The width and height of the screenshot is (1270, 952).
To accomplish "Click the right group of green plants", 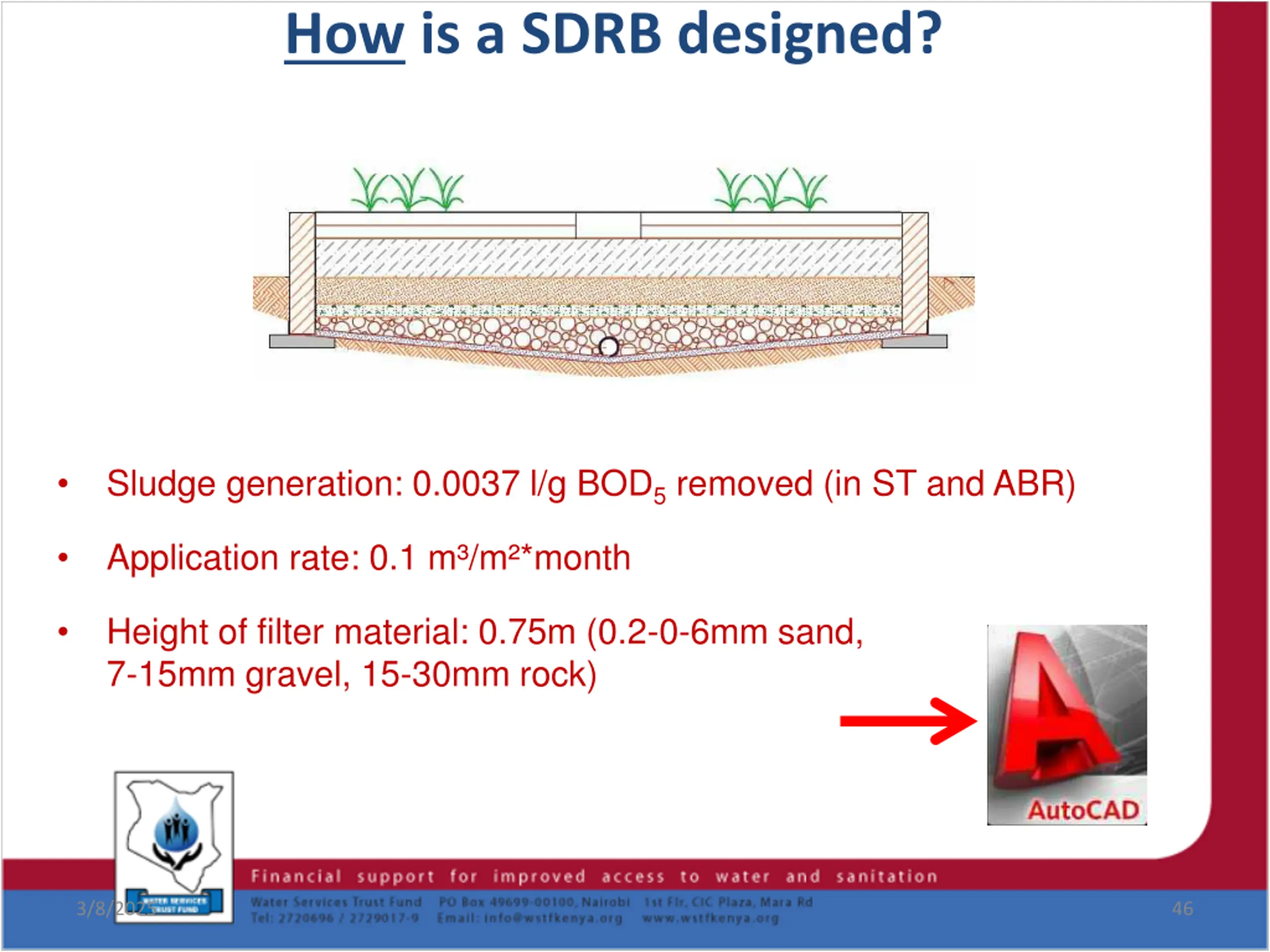I will (x=771, y=189).
